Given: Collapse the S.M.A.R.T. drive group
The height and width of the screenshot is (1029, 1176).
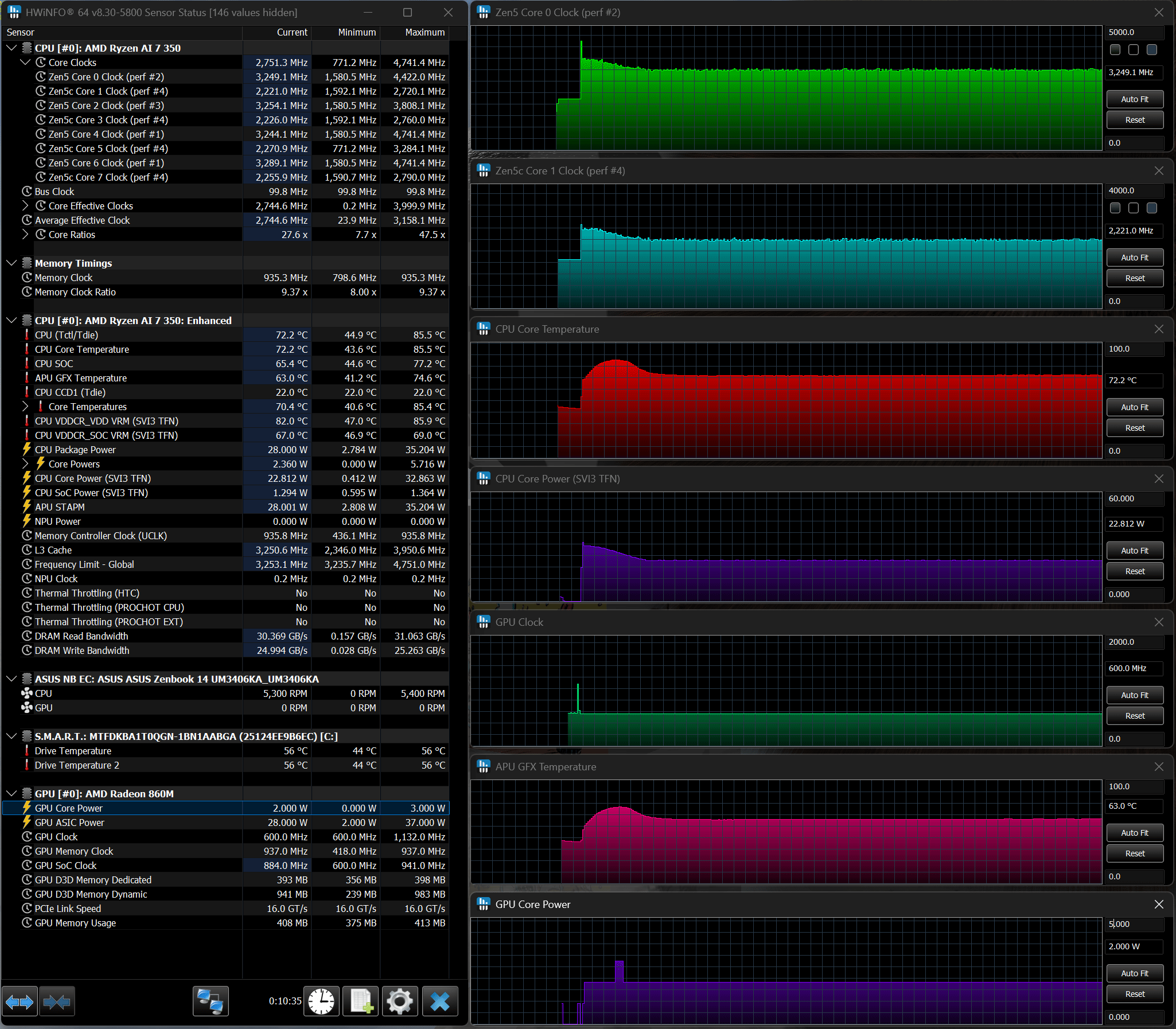Looking at the screenshot, I should (11, 736).
